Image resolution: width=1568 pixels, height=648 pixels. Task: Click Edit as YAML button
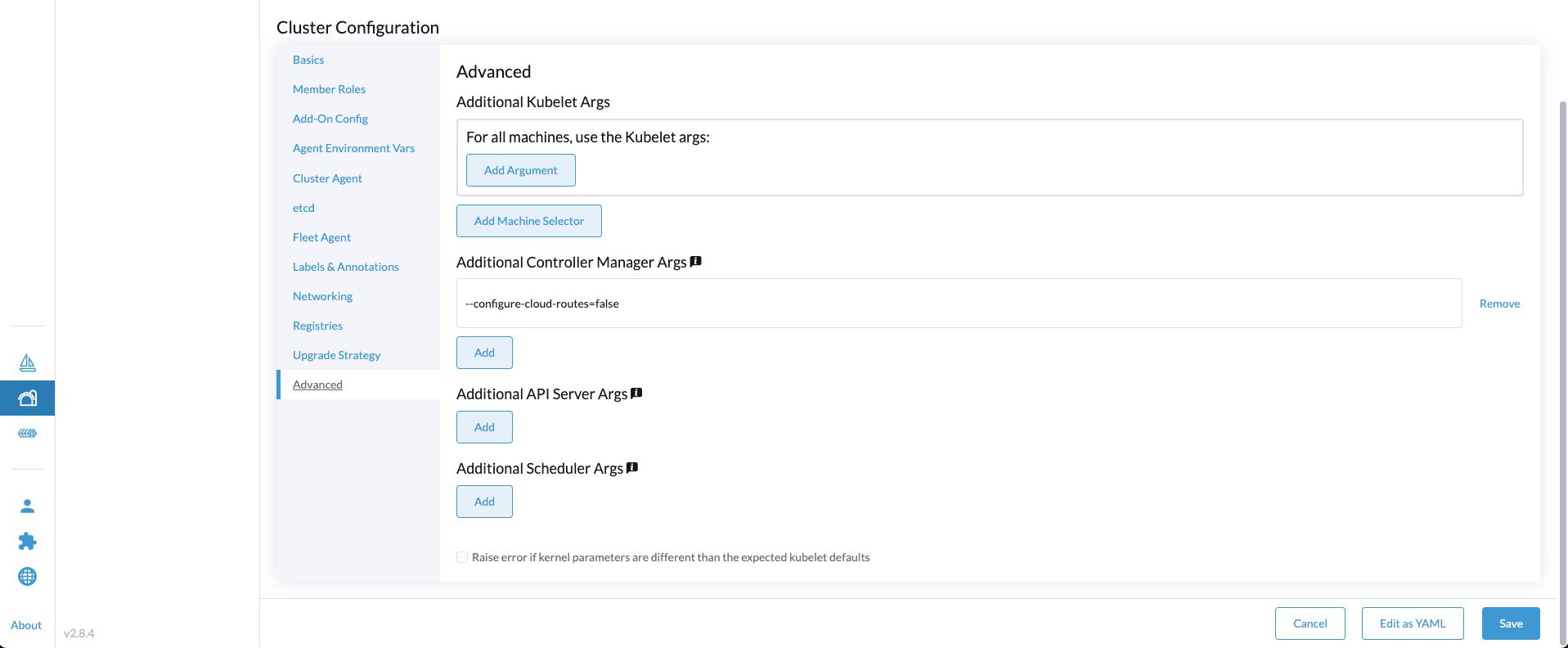coord(1413,623)
